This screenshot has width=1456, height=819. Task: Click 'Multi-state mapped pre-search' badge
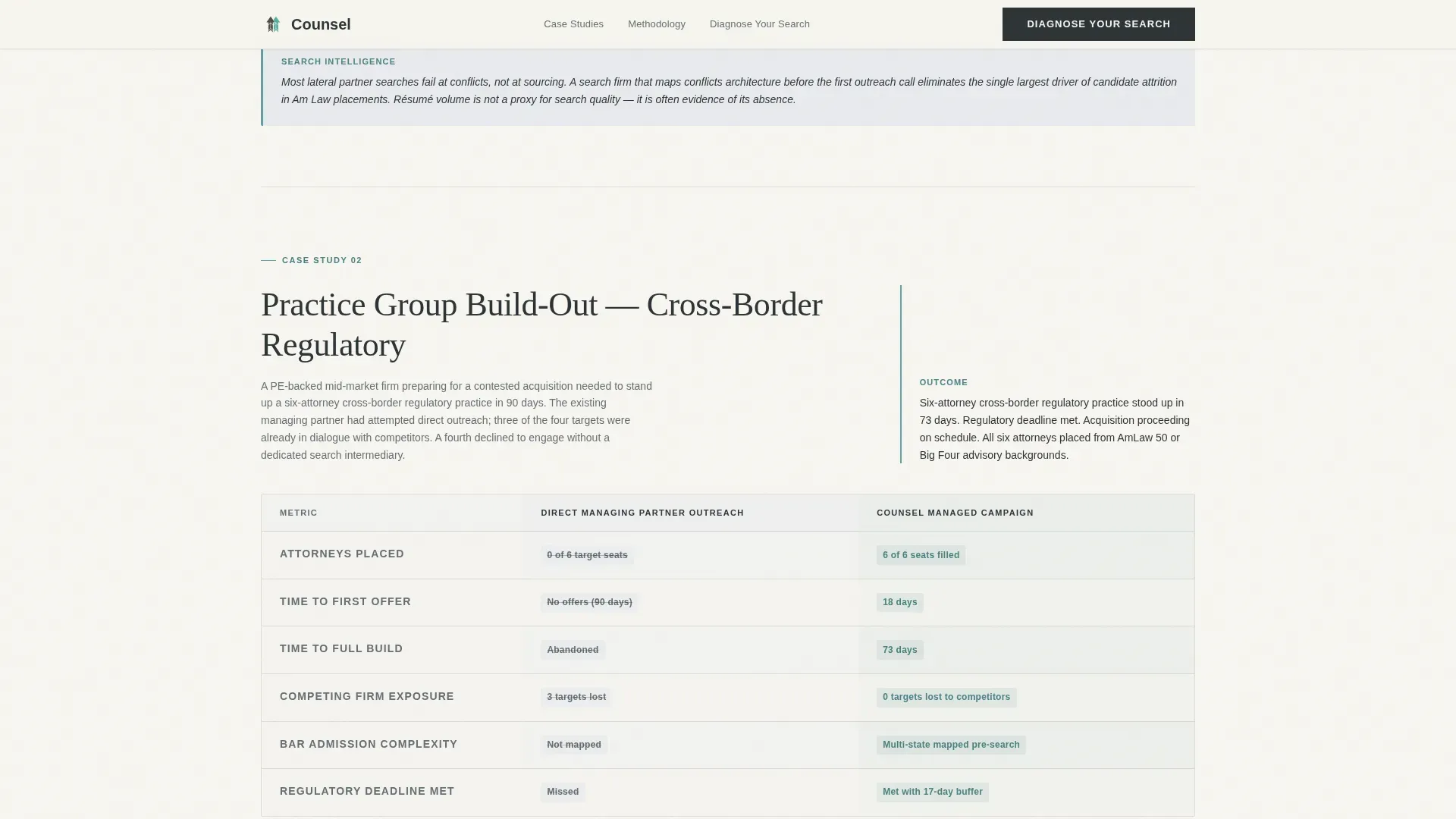[x=951, y=745]
